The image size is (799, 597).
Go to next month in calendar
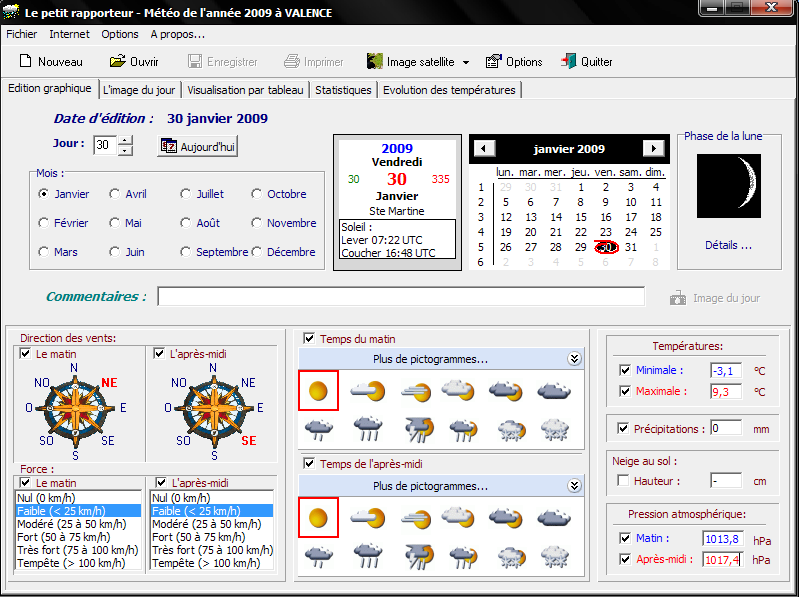[653, 148]
